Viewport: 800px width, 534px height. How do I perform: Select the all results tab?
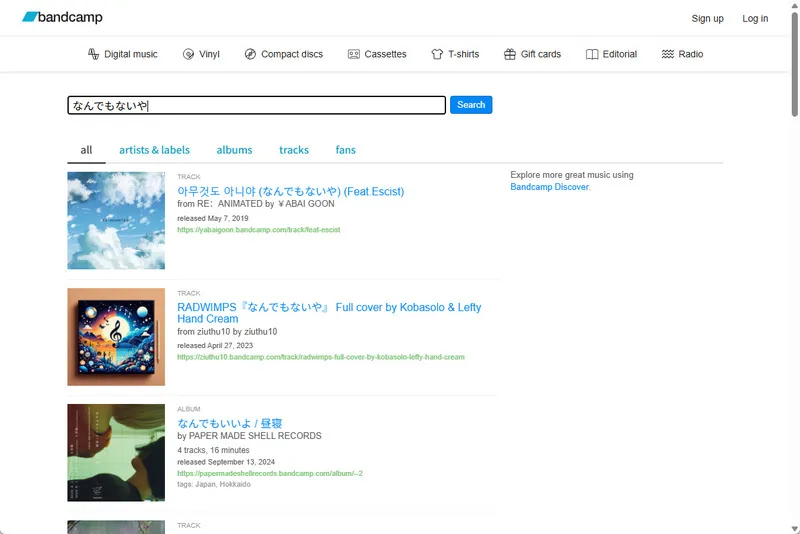point(86,150)
